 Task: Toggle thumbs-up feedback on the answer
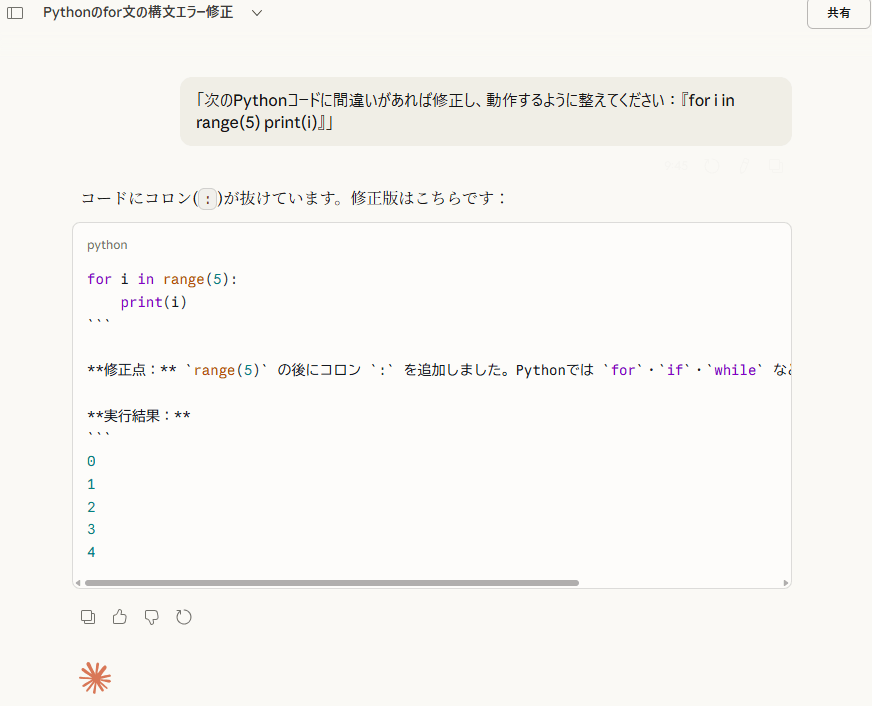[120, 617]
